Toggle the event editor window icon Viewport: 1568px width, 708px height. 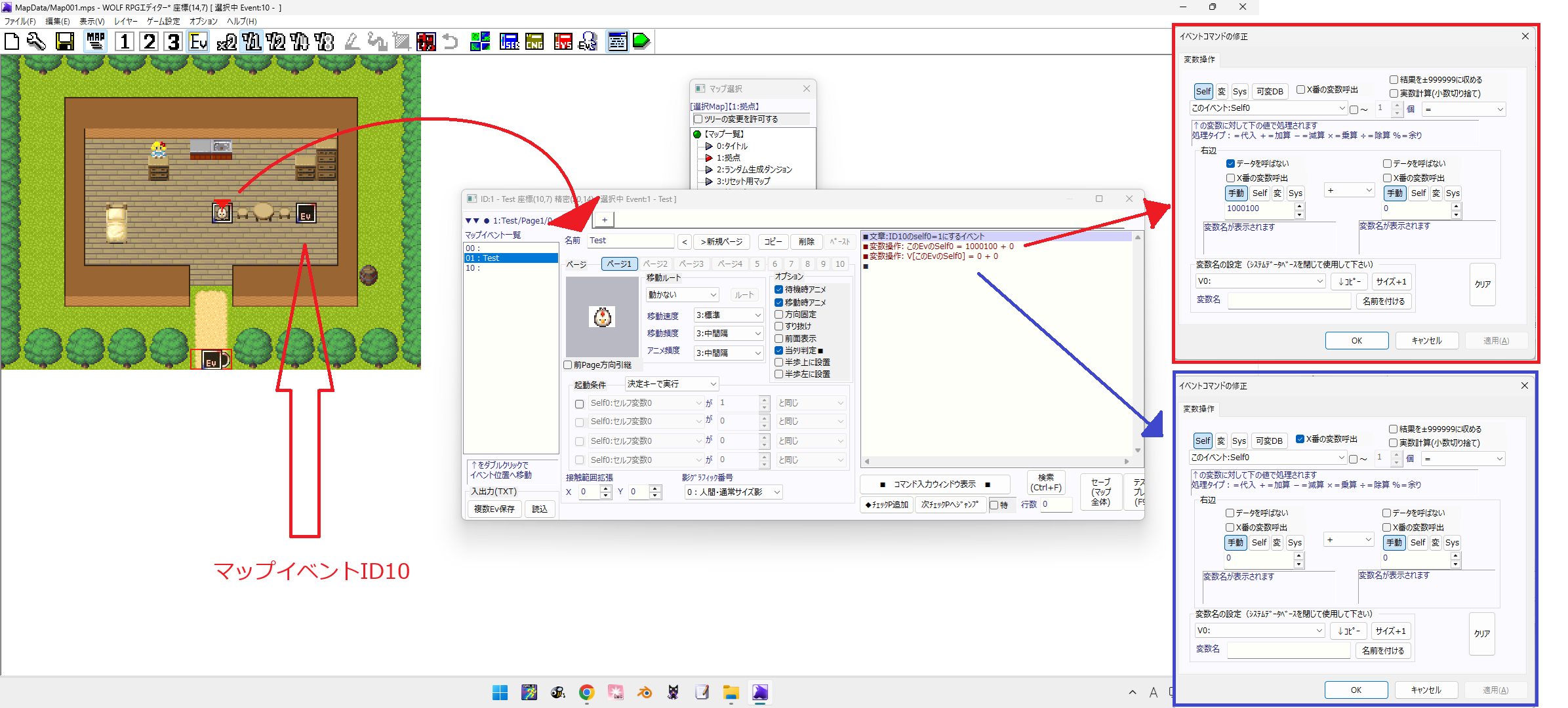(617, 42)
